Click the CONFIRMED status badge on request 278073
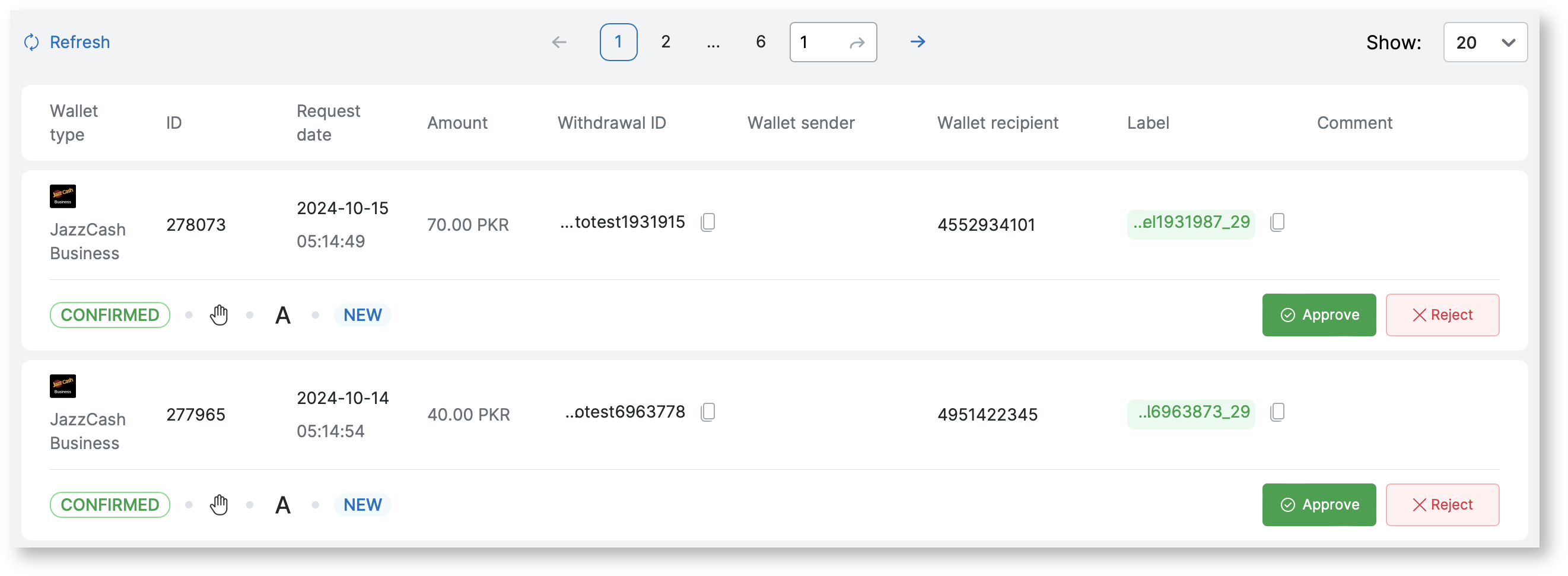The width and height of the screenshot is (1568, 576). coord(110,315)
